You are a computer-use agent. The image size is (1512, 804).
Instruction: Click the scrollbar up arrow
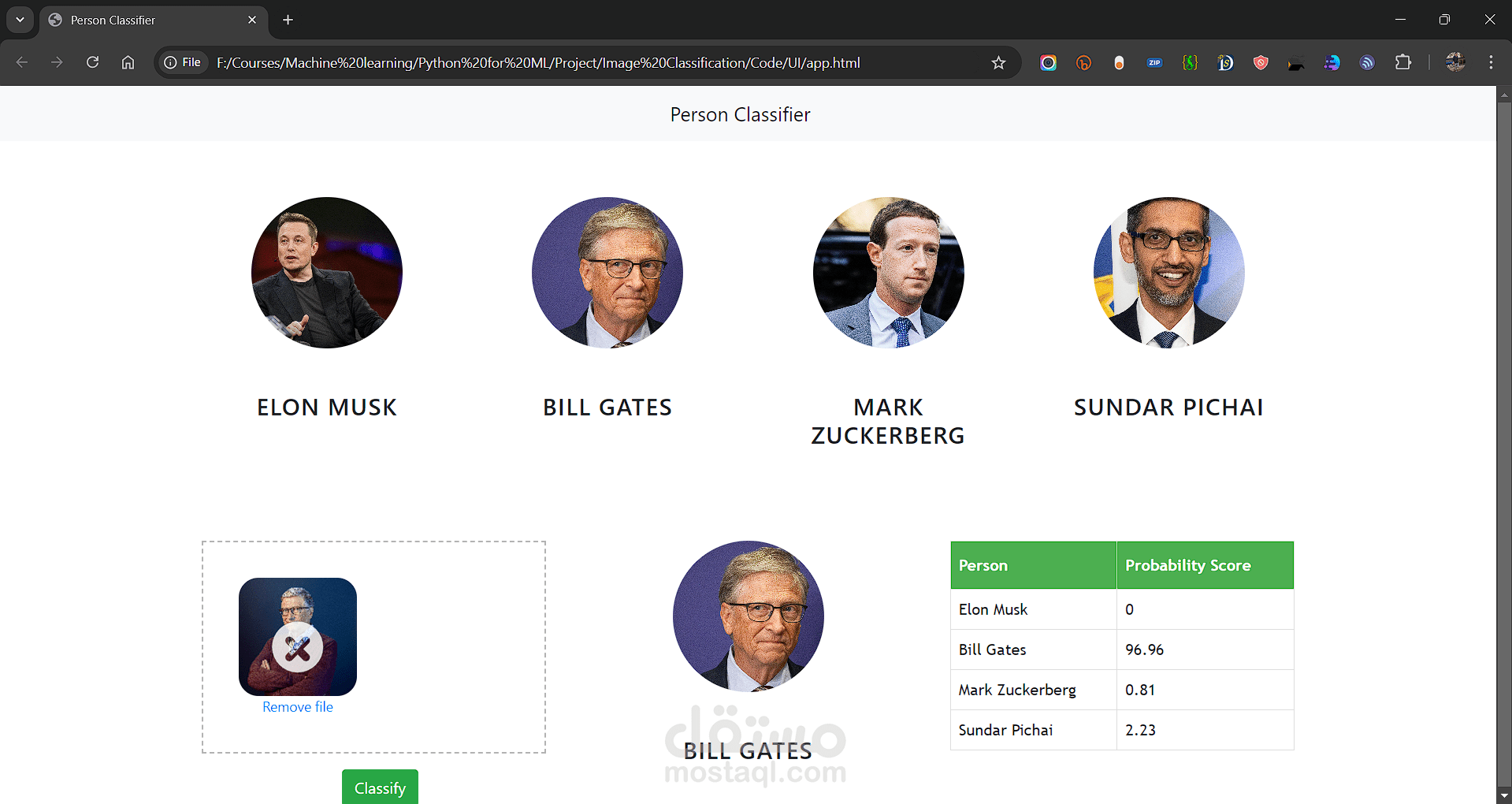coord(1504,93)
